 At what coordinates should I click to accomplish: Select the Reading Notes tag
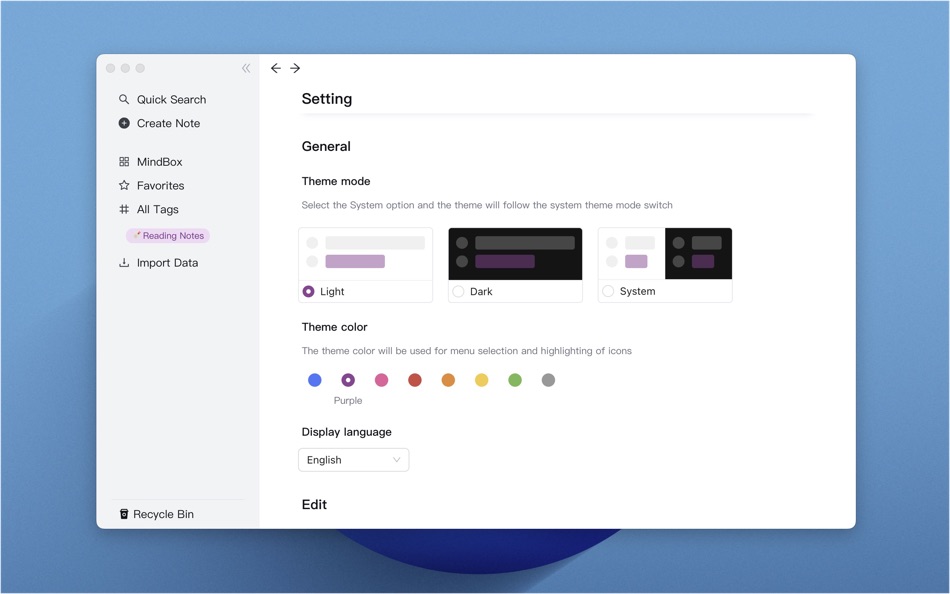168,236
